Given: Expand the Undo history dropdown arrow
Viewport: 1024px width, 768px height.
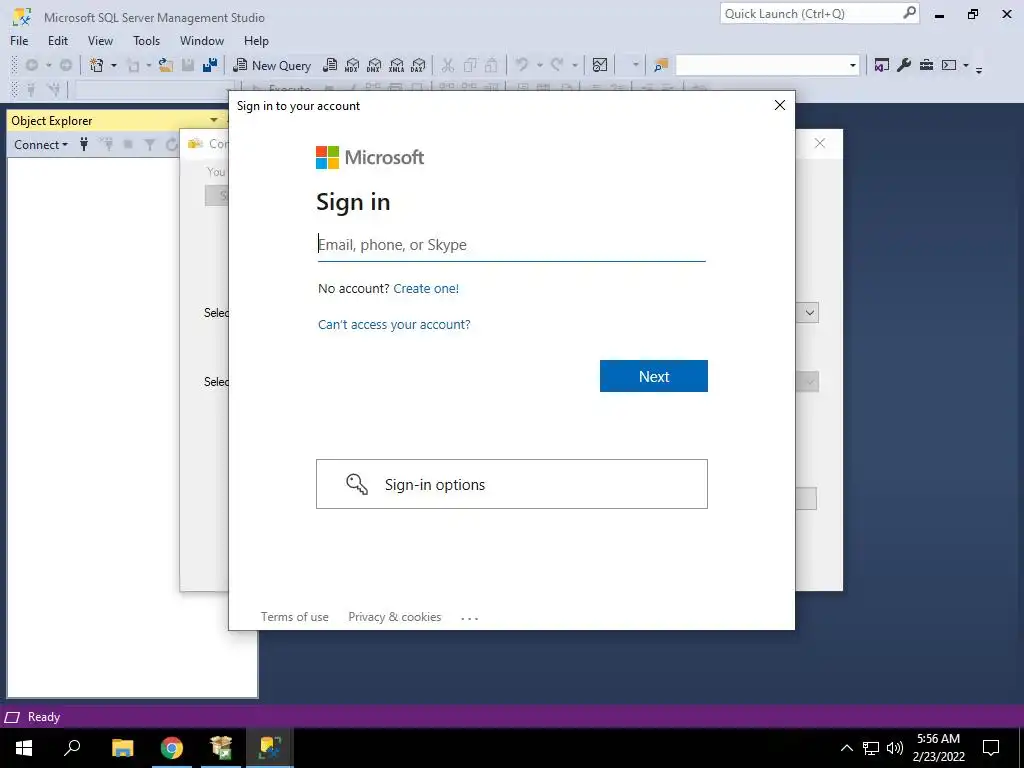Looking at the screenshot, I should [539, 65].
